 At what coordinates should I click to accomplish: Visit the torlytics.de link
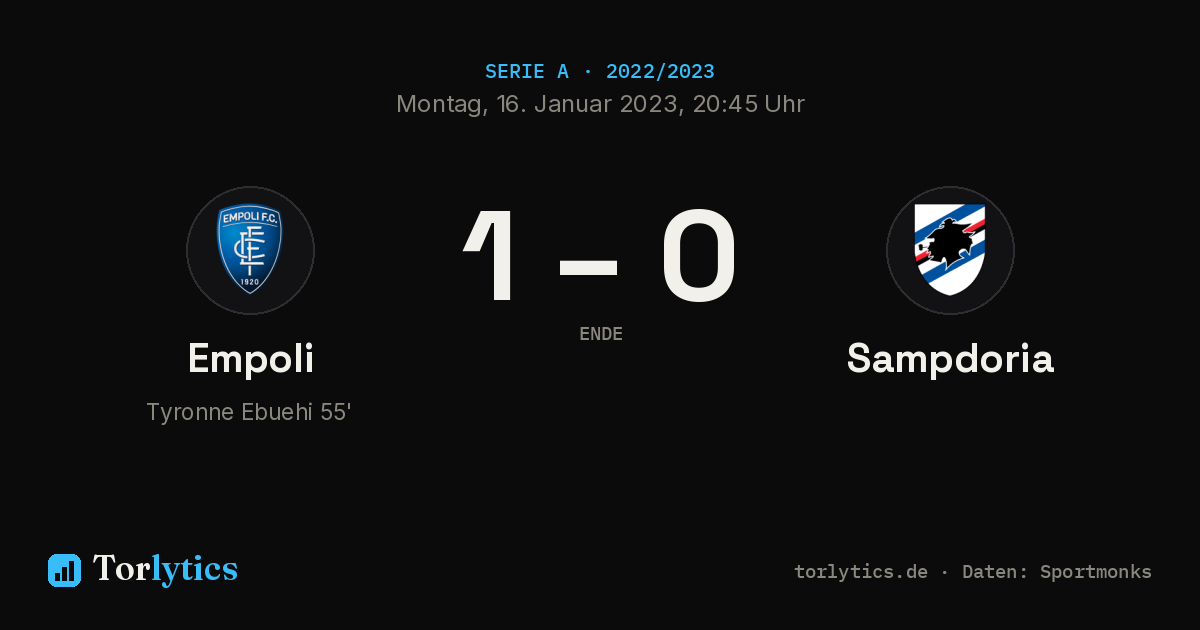coord(861,572)
